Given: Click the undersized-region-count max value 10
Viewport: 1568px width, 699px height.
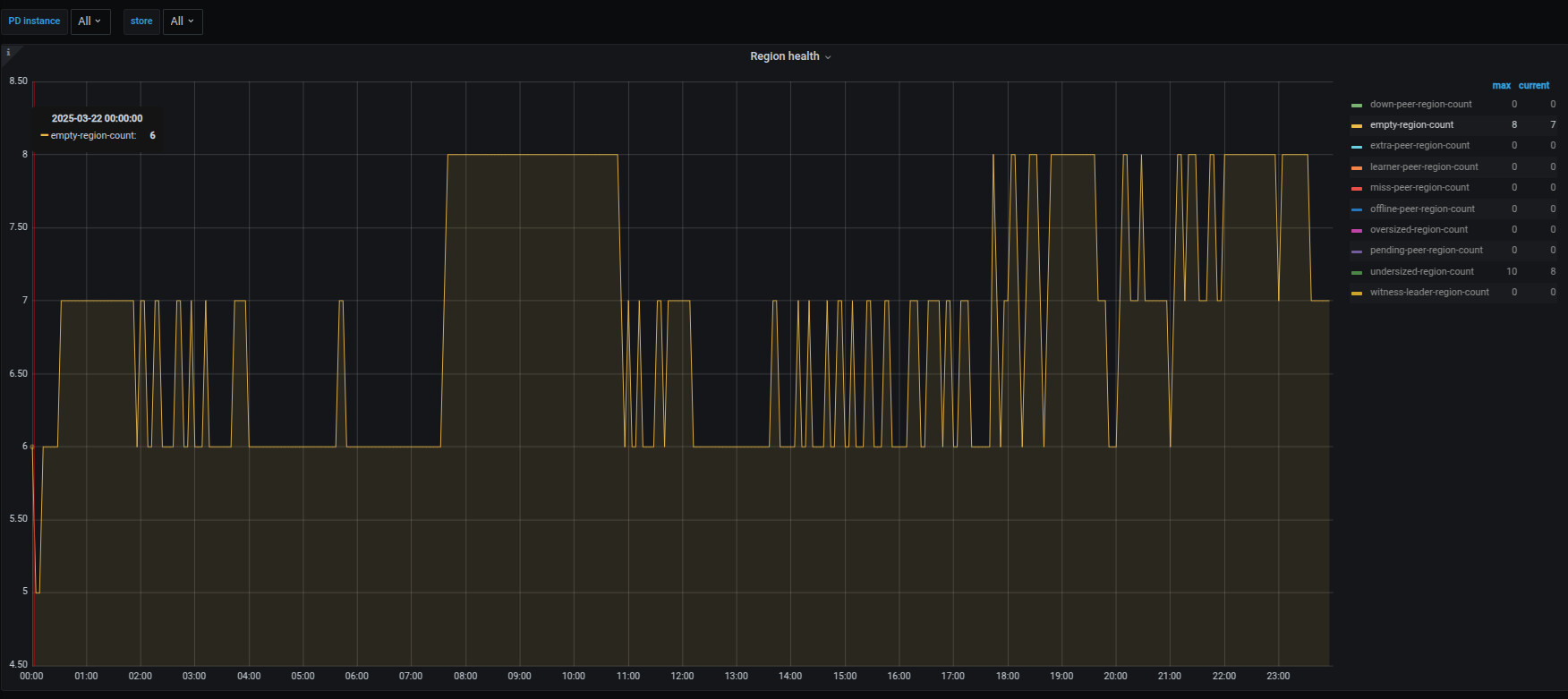Looking at the screenshot, I should (1512, 272).
